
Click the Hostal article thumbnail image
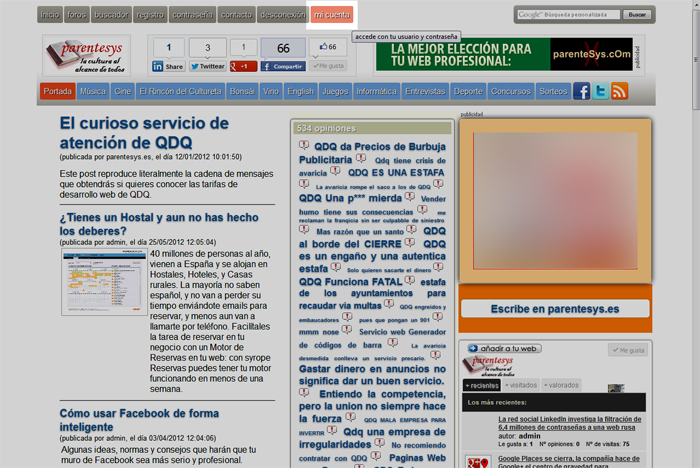click(x=104, y=282)
